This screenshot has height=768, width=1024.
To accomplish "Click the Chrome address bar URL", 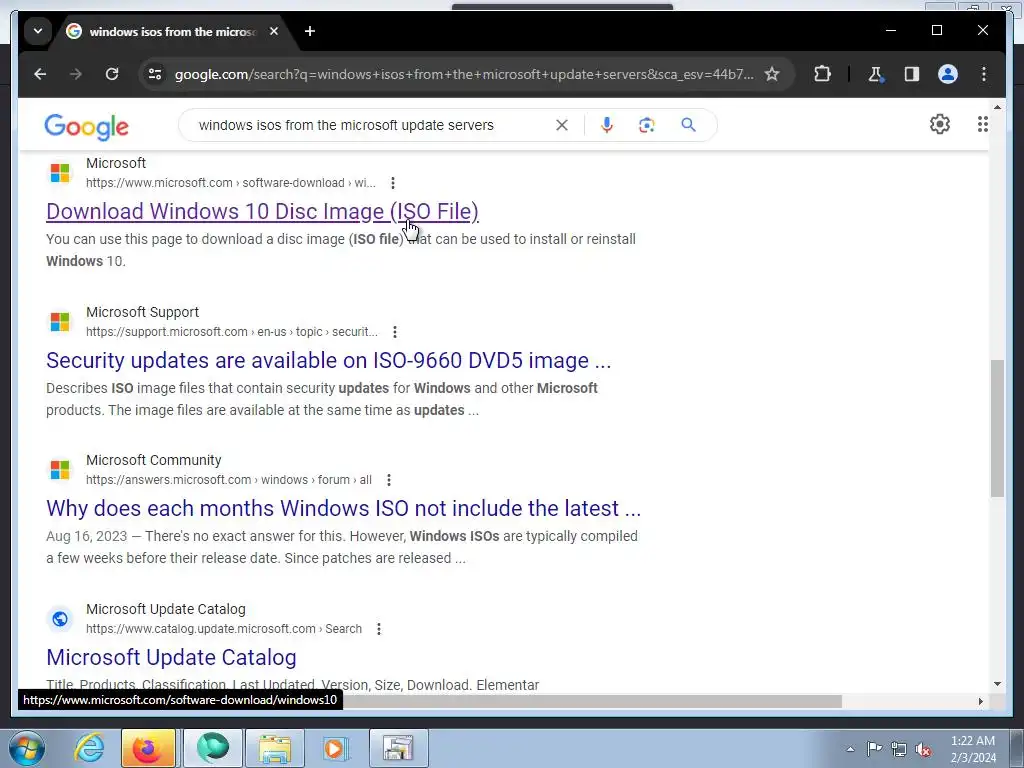I will click(464, 74).
